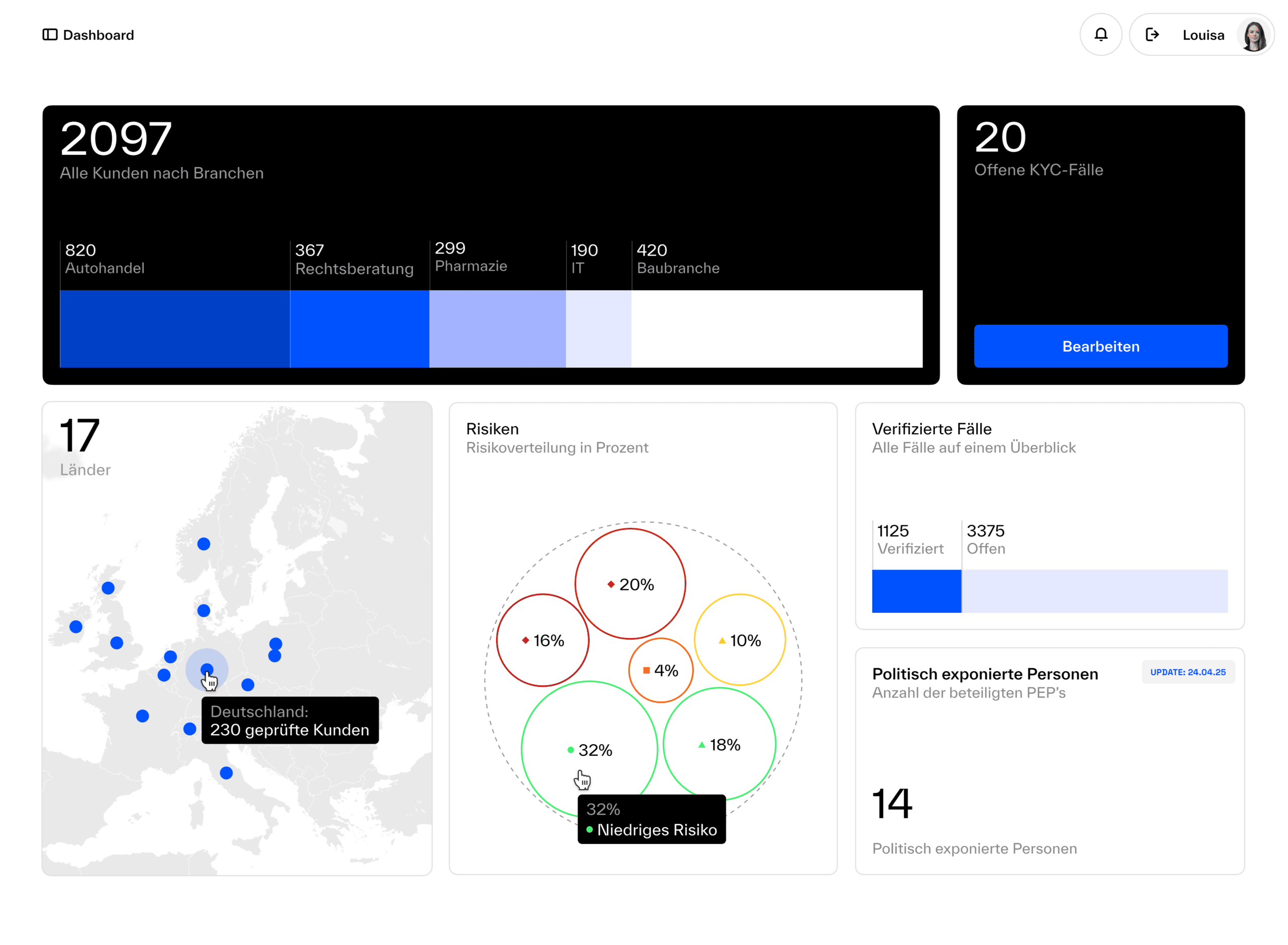Select the Dashboard sidebar icon

click(x=51, y=35)
